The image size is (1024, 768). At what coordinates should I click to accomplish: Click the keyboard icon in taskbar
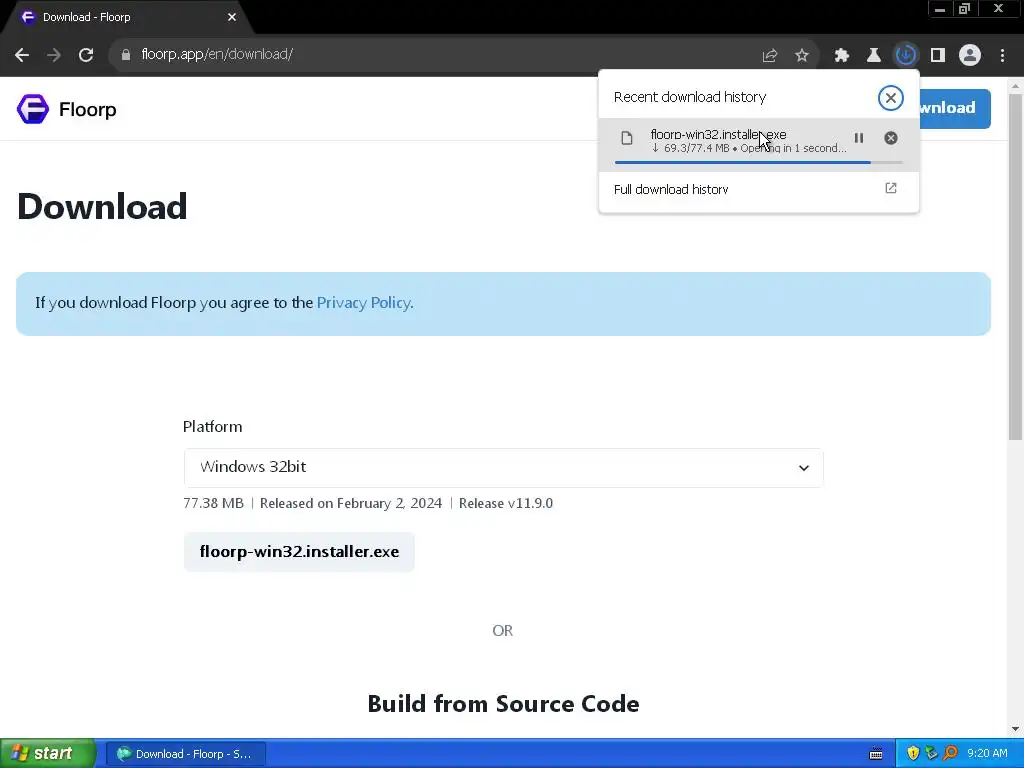click(x=876, y=754)
